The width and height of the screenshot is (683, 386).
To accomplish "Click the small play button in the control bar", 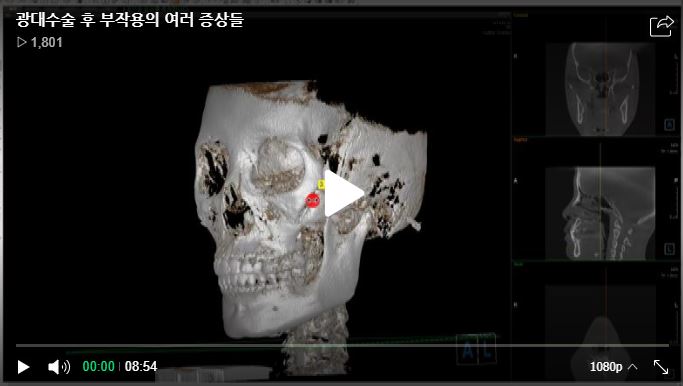I will 23,367.
